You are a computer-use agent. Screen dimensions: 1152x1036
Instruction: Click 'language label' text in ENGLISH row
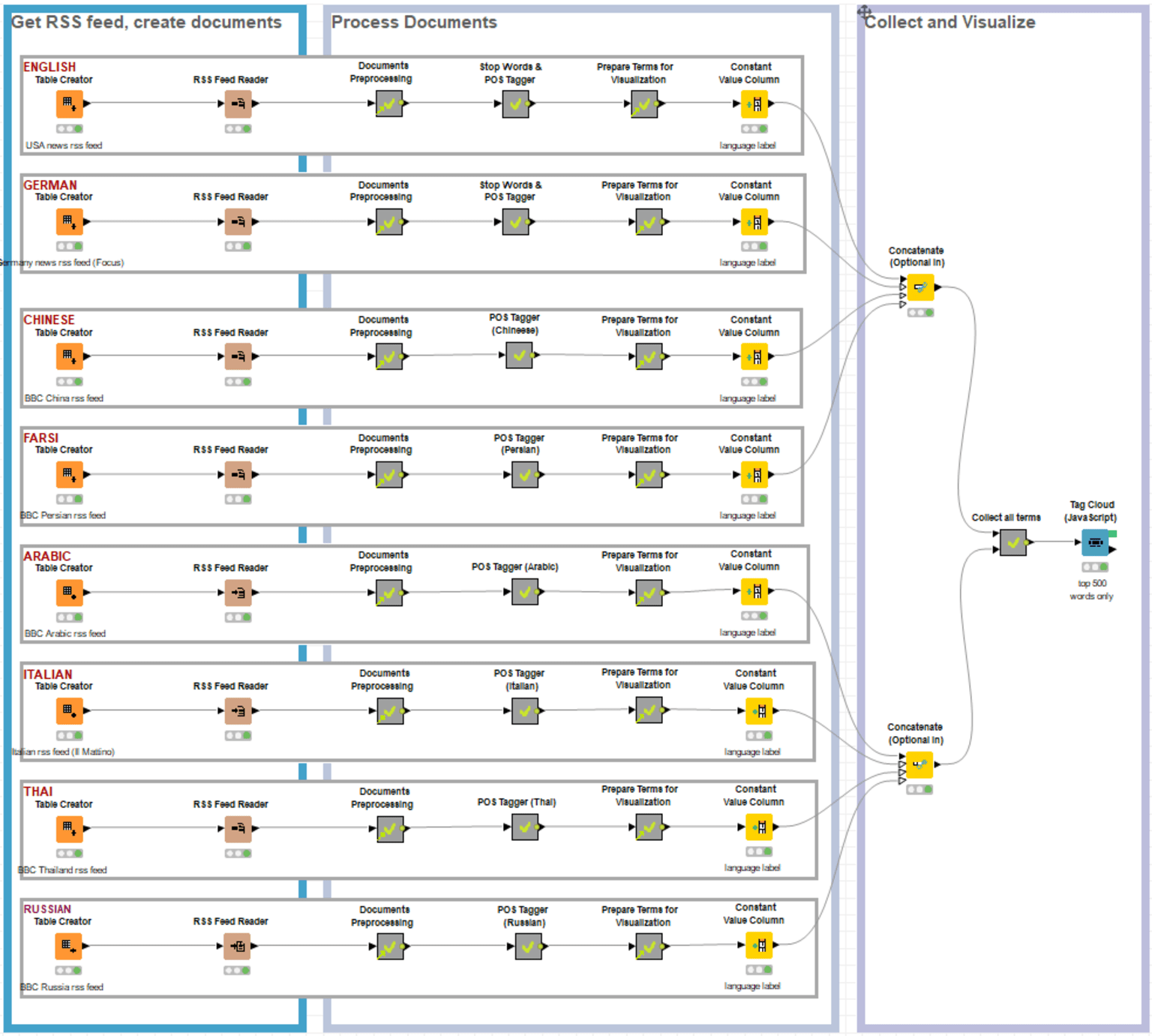click(x=748, y=146)
